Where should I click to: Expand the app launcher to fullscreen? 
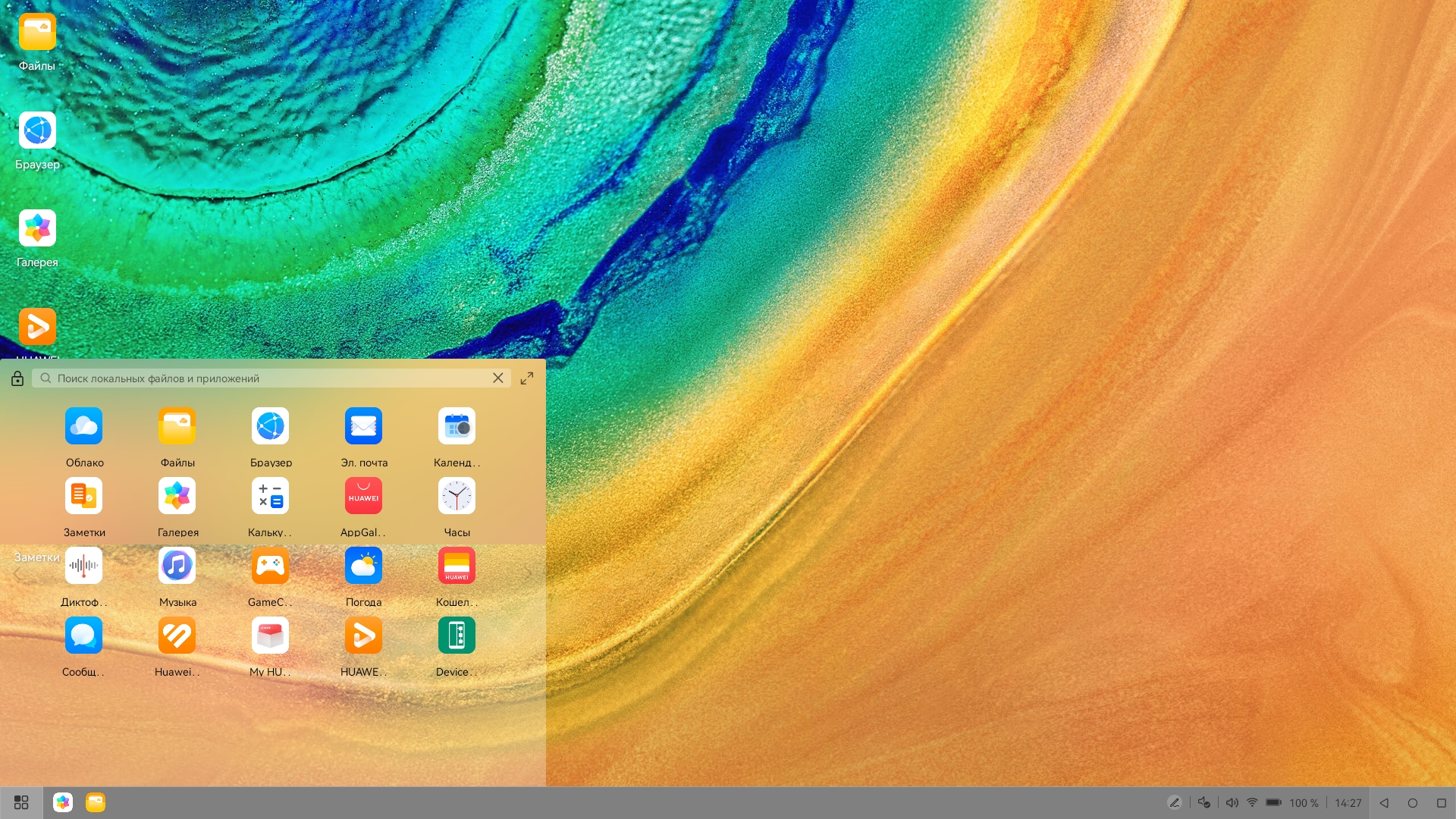pyautogui.click(x=527, y=378)
